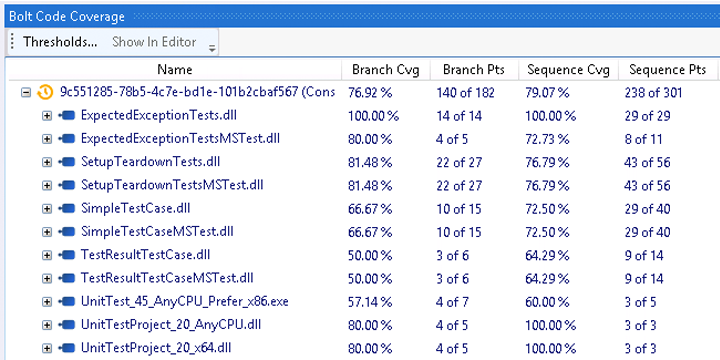Viewport: 720px width, 360px height.
Task: Click assembly icon of ExpectedExceptionTestsMSTest.dll
Action: [67, 139]
